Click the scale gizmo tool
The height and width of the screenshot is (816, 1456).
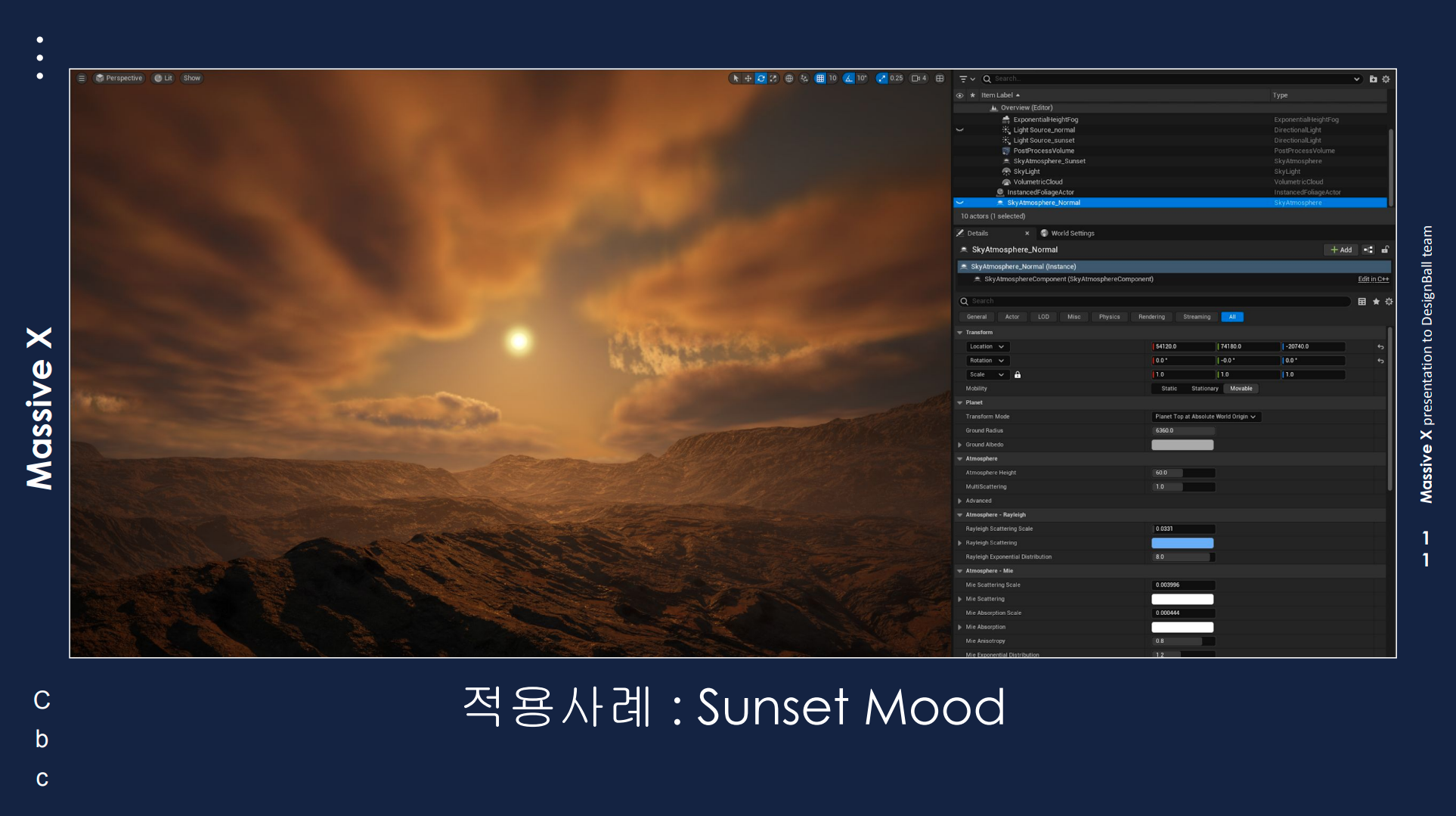pos(773,79)
